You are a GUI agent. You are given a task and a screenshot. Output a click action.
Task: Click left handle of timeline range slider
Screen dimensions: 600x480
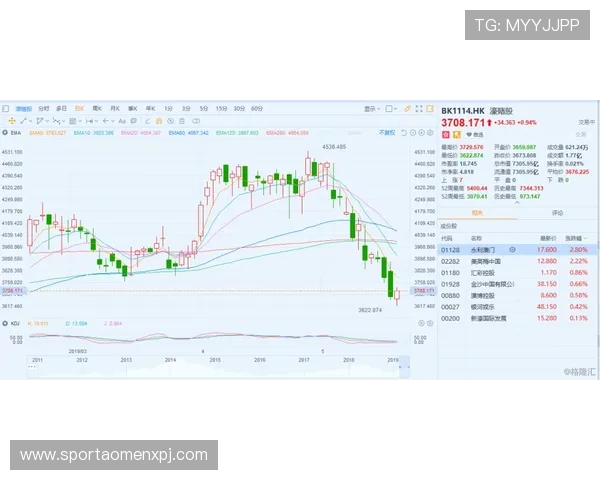401,367
